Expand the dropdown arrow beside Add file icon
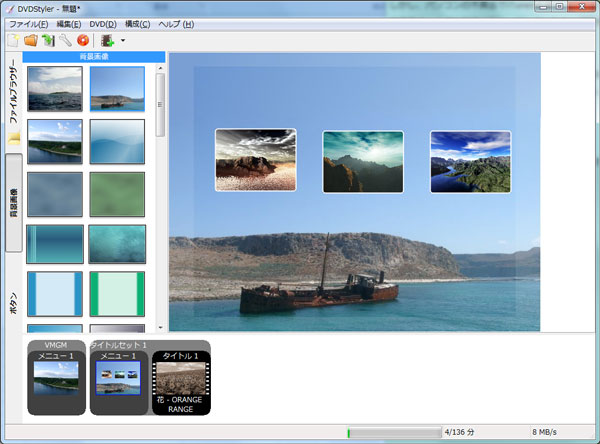The height and width of the screenshot is (444, 600). [x=122, y=41]
